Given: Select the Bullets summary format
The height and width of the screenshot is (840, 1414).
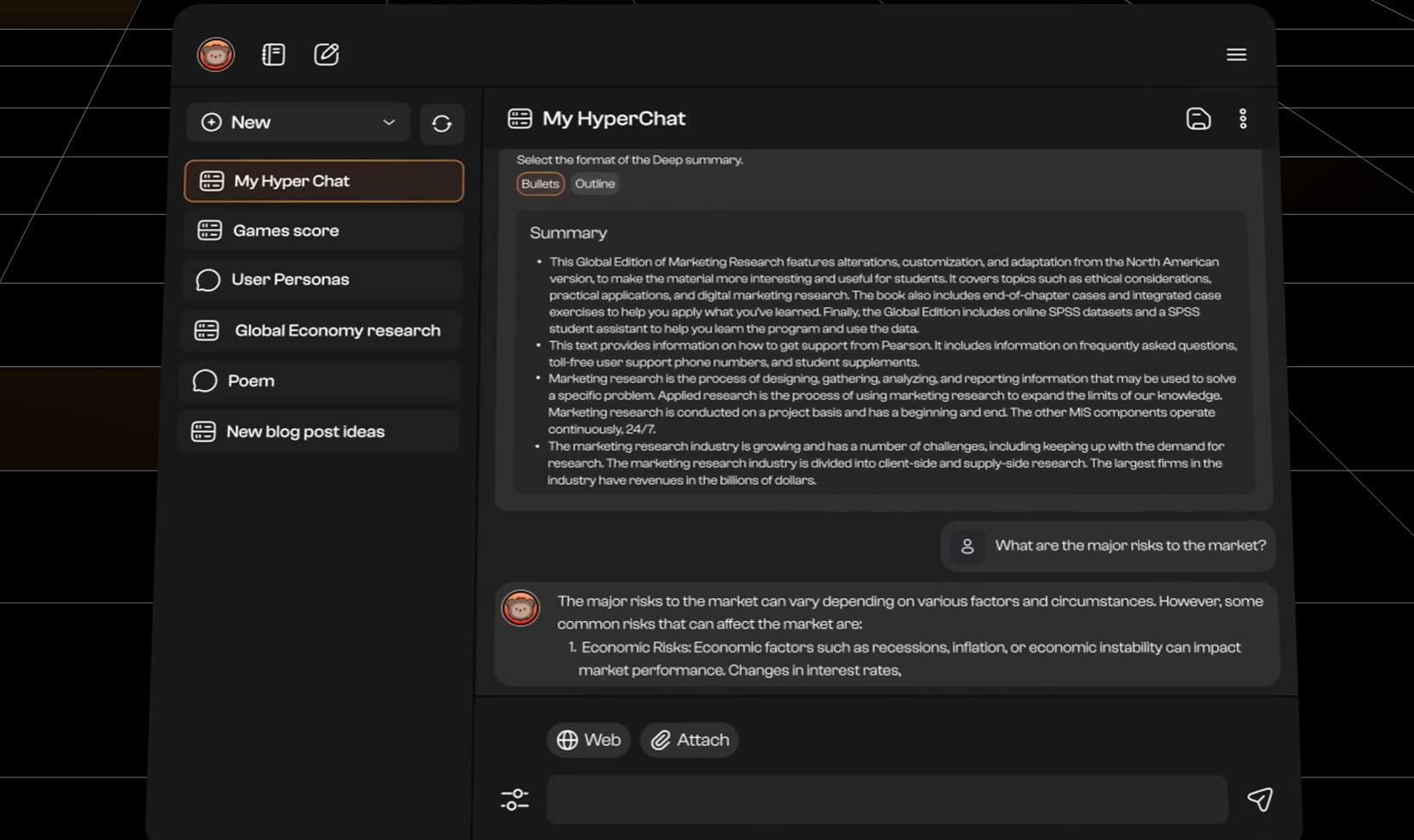Looking at the screenshot, I should point(540,184).
